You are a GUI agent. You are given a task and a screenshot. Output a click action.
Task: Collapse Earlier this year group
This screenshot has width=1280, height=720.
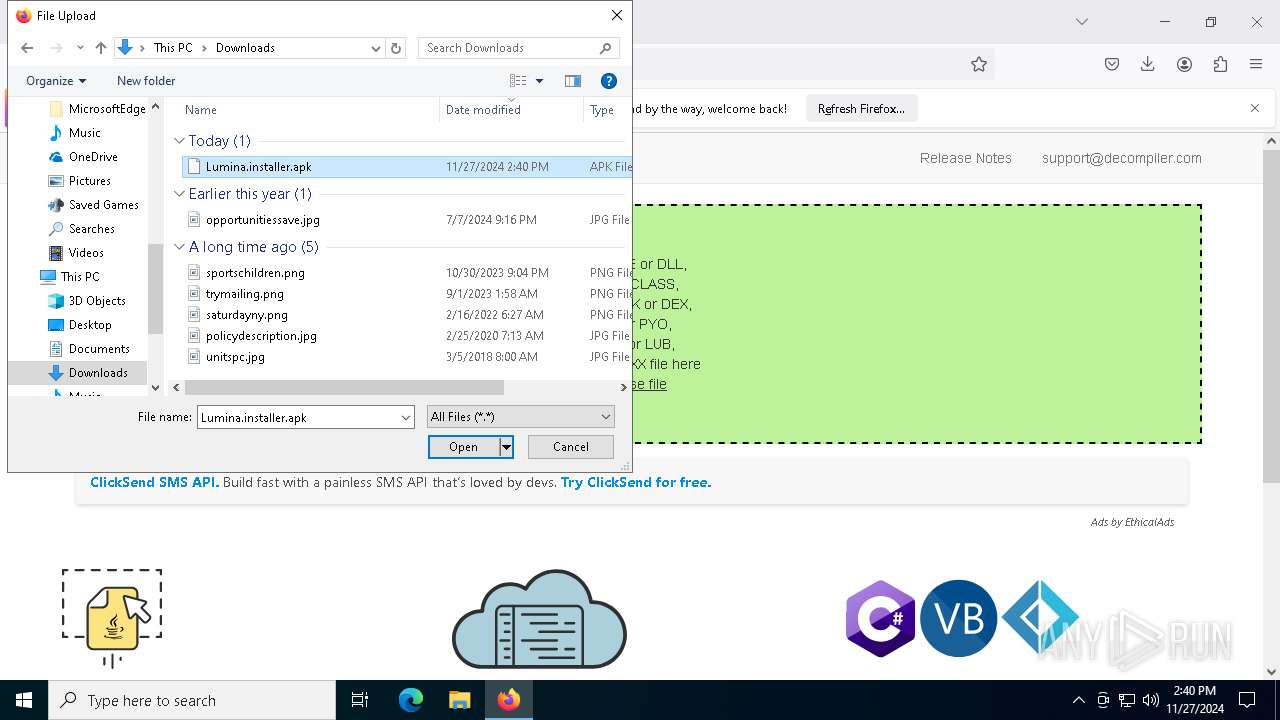(180, 194)
